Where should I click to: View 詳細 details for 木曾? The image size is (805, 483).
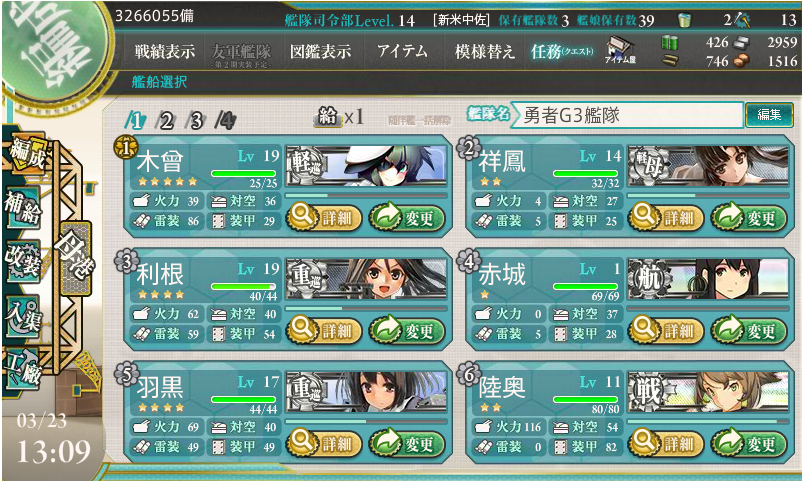click(324, 218)
